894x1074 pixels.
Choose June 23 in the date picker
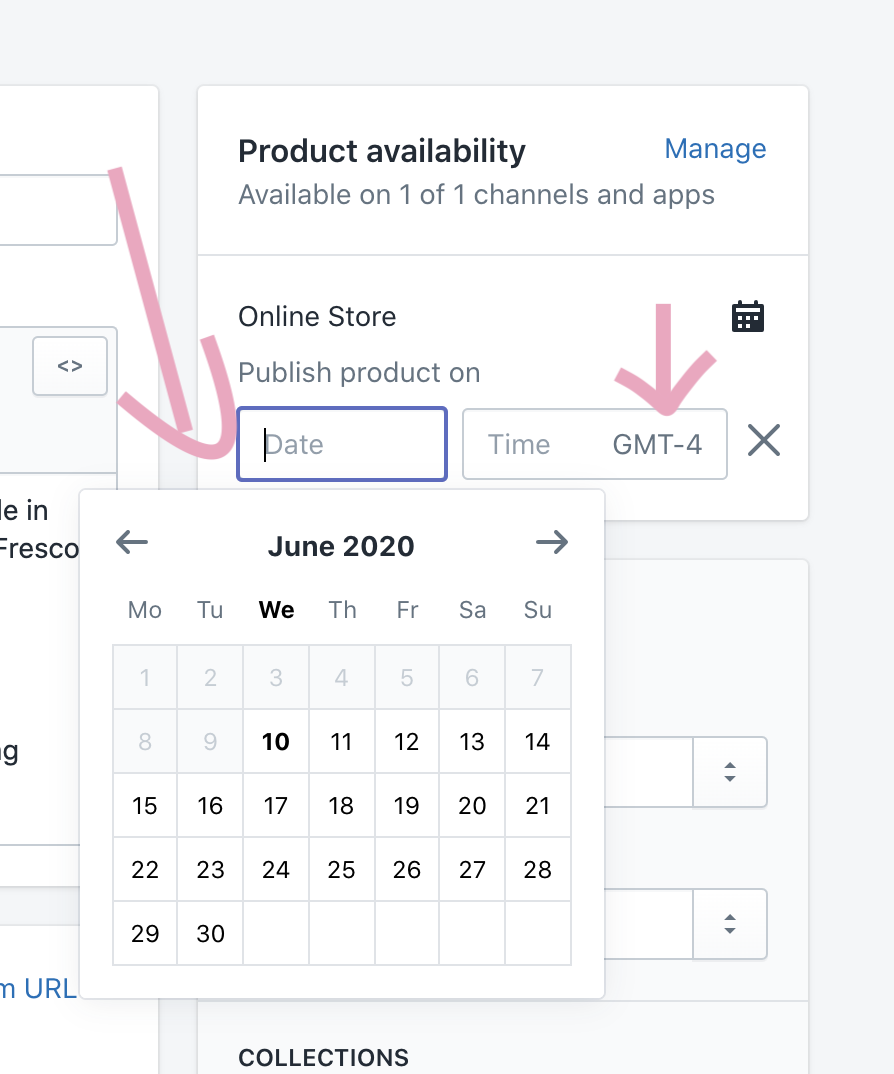pos(210,869)
